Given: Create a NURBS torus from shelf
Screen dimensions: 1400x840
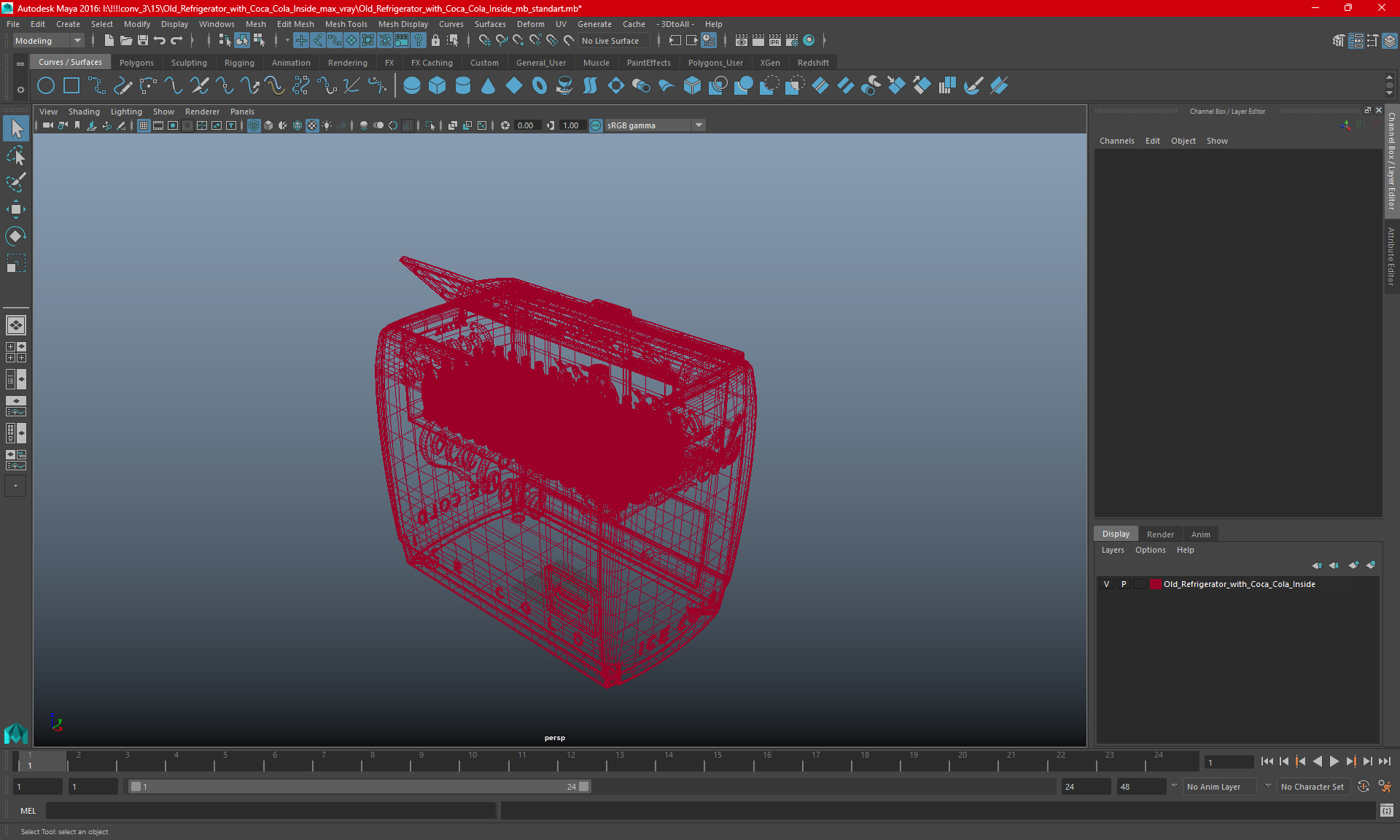Looking at the screenshot, I should tap(540, 86).
